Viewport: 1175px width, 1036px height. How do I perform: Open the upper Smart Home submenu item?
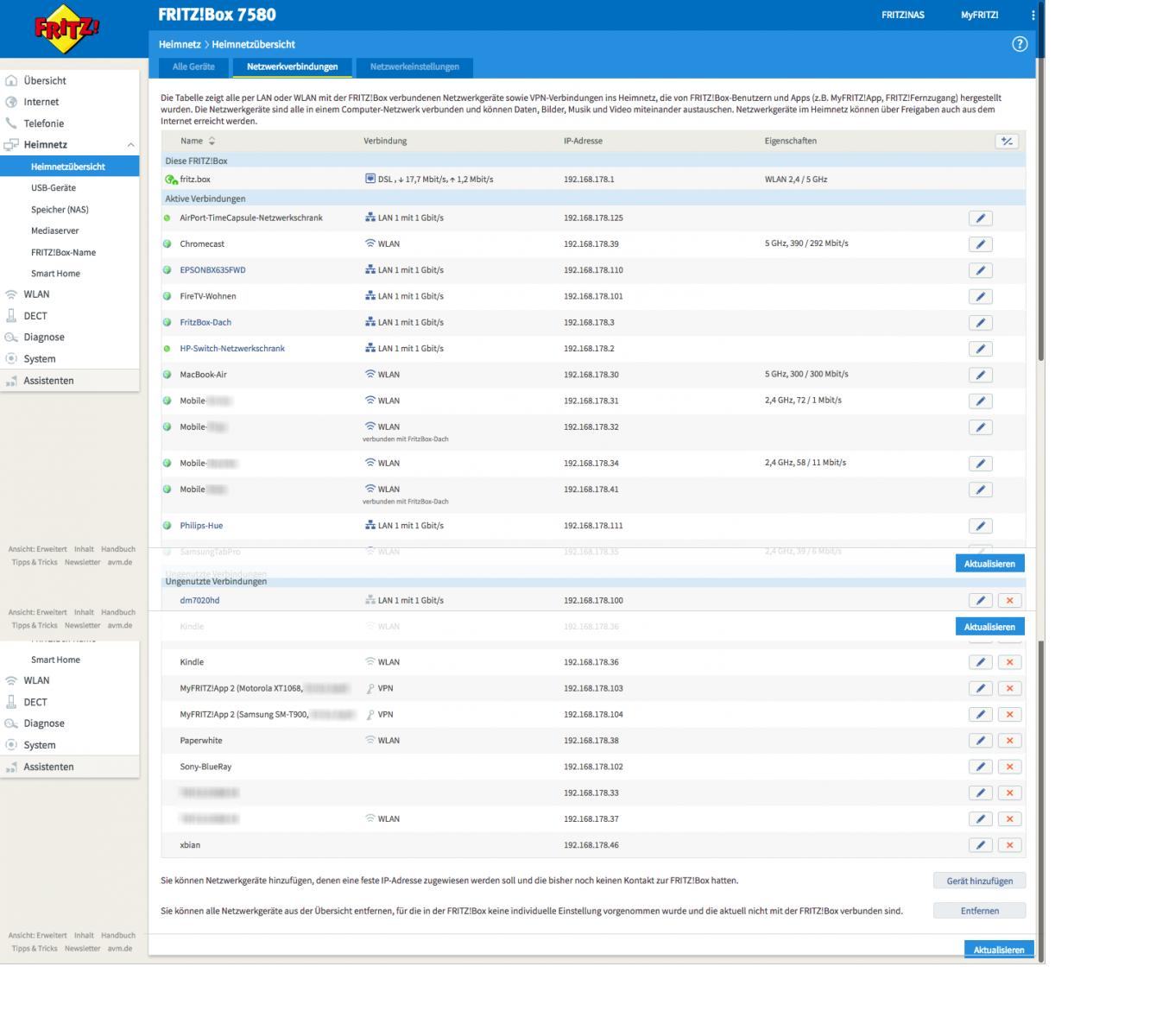pos(55,274)
